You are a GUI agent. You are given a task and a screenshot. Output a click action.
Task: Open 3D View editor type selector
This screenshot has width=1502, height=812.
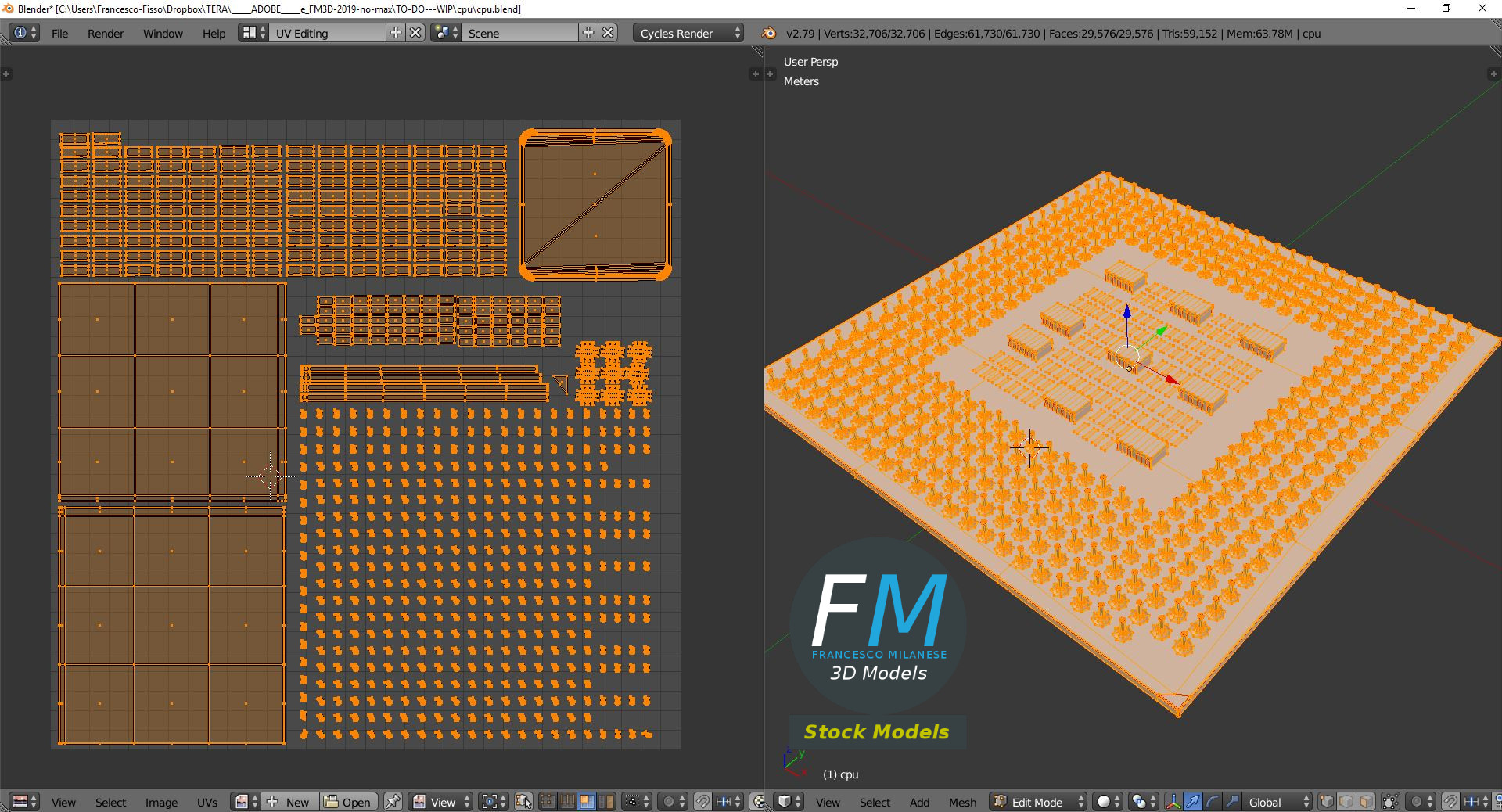(789, 802)
